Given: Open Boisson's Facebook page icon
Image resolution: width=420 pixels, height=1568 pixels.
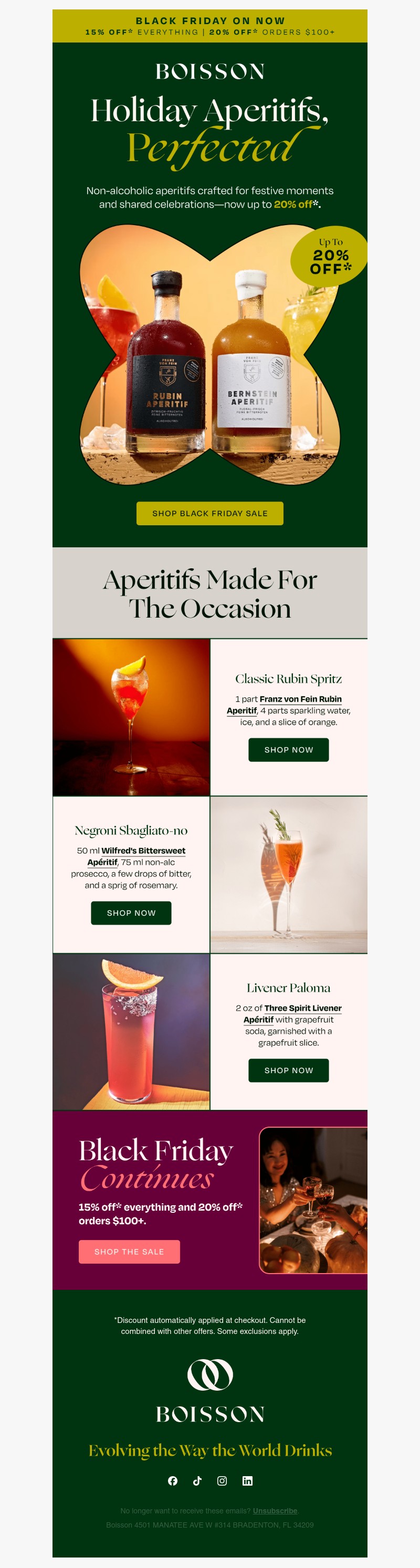Looking at the screenshot, I should click(173, 1481).
